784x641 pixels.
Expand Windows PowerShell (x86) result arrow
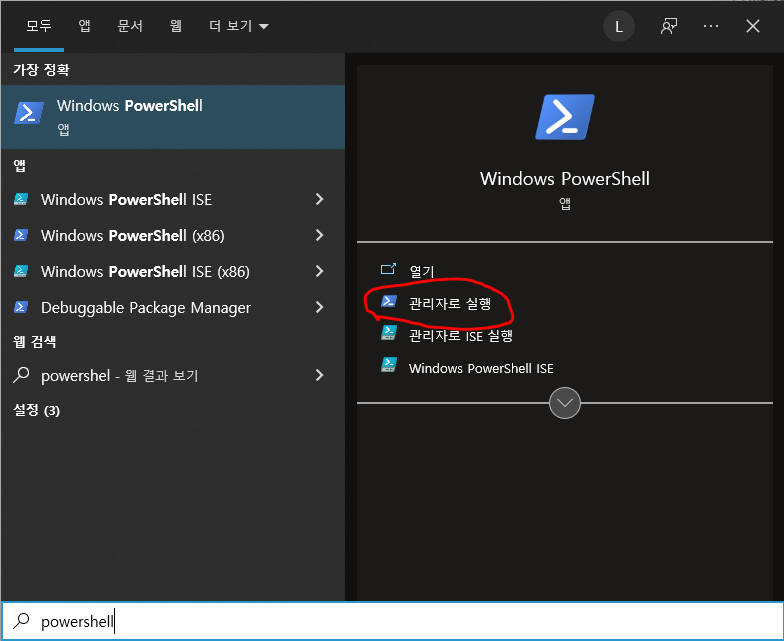[320, 235]
